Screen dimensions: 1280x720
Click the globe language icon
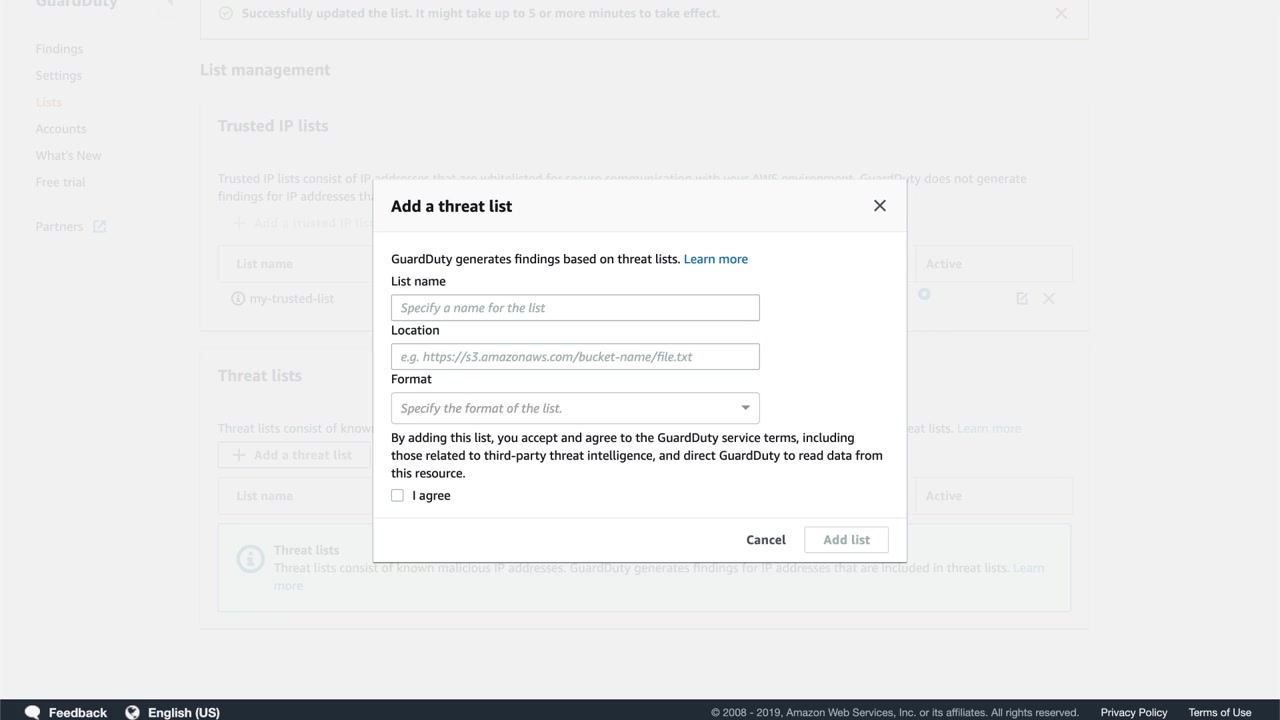[132, 712]
